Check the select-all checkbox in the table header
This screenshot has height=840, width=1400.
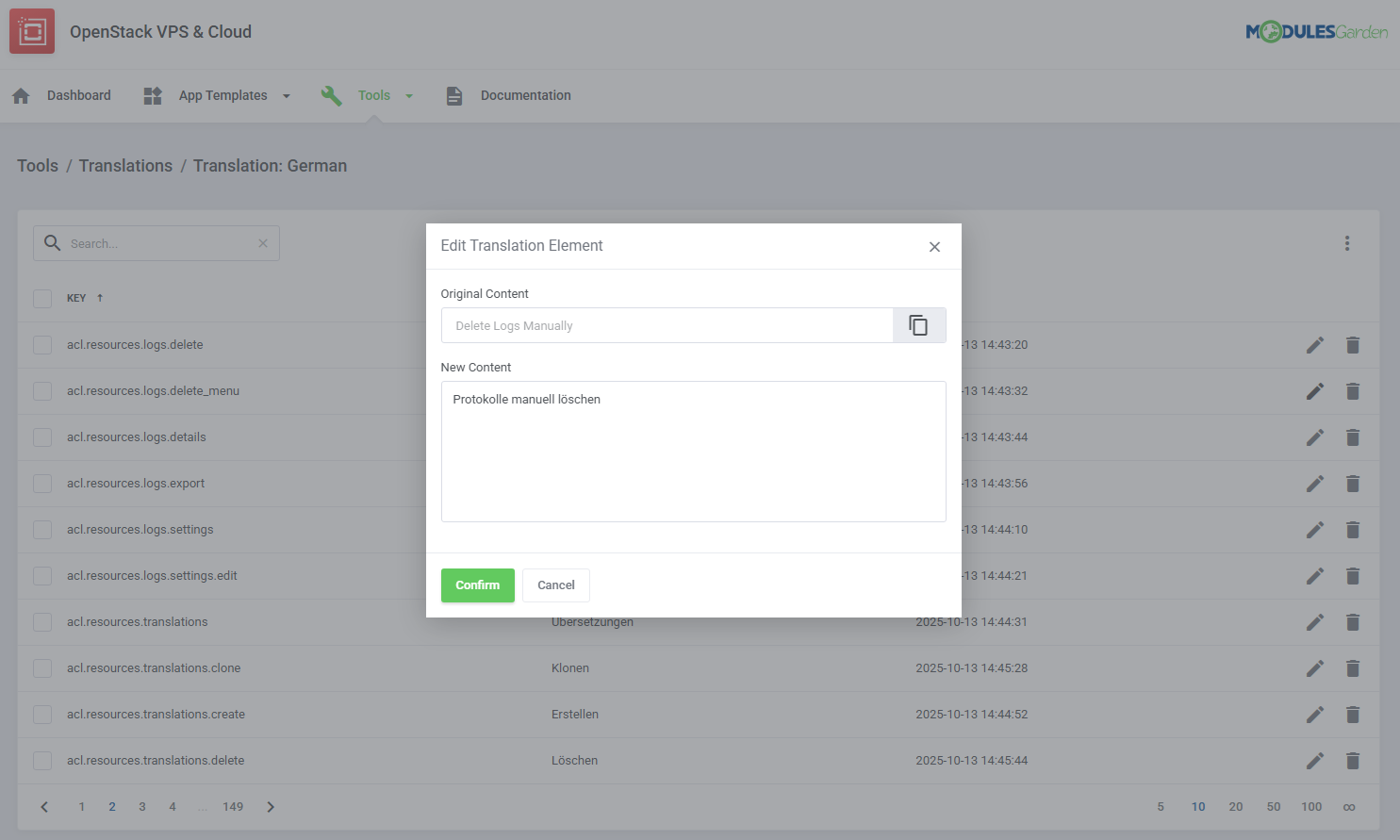click(41, 297)
